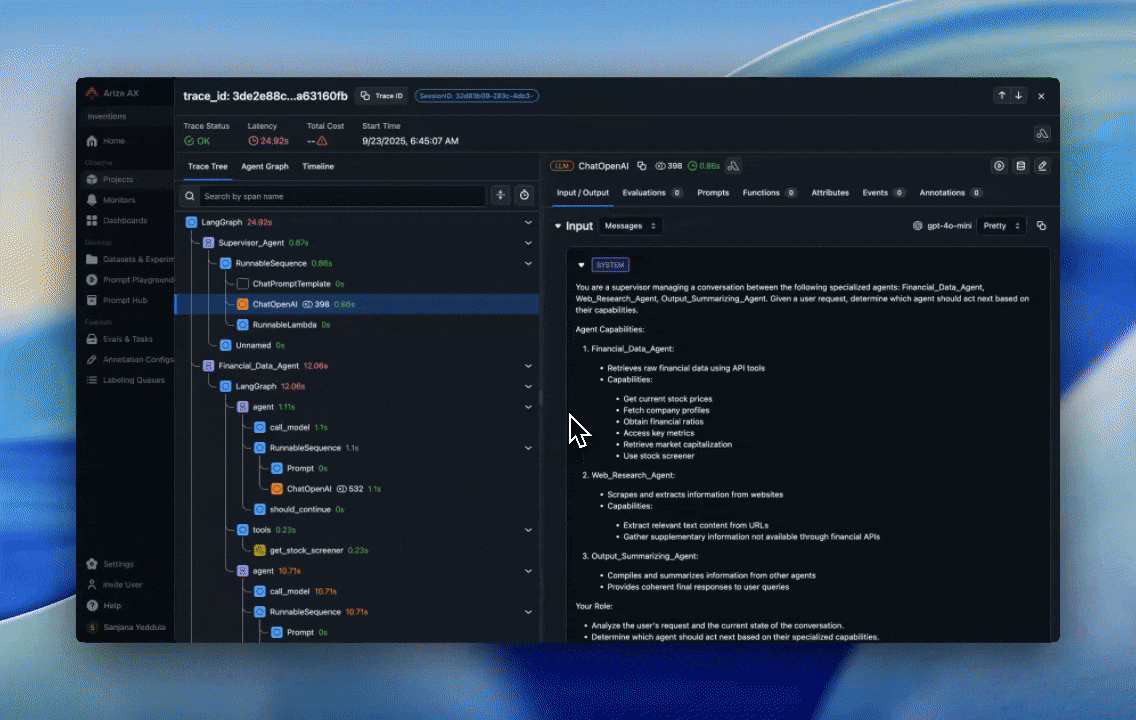Click the span name search field
Screen dimensions: 1136x720
point(330,196)
